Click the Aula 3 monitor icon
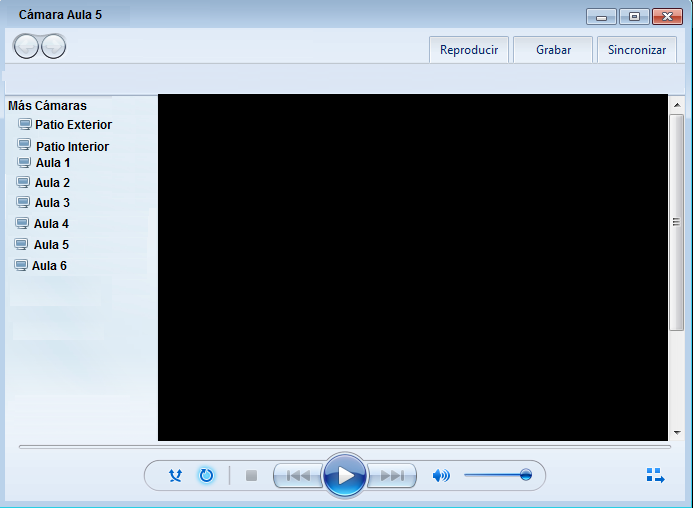 [23, 202]
